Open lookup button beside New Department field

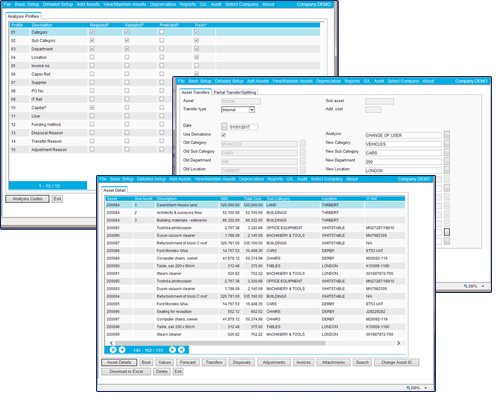(x=447, y=161)
